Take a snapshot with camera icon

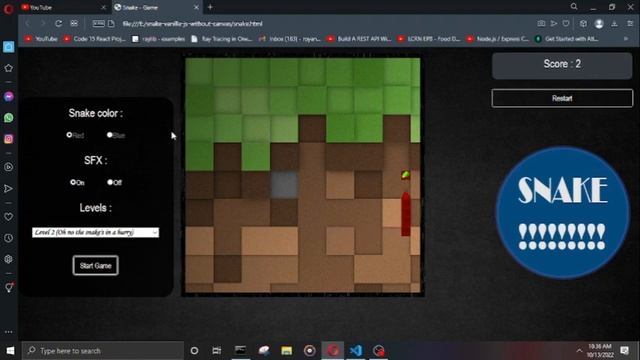[x=541, y=24]
